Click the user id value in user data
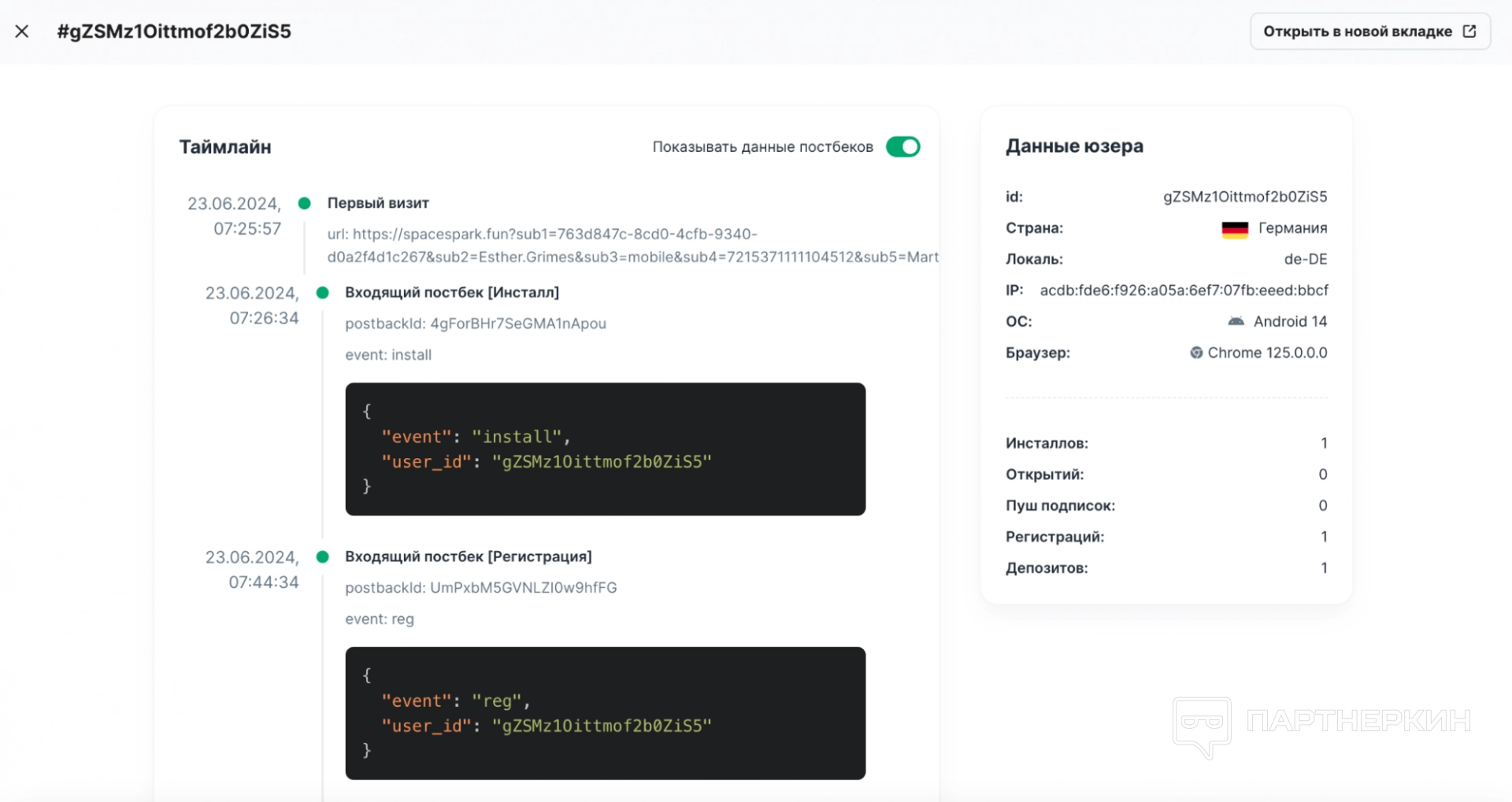The height and width of the screenshot is (802, 1512). tap(1244, 197)
